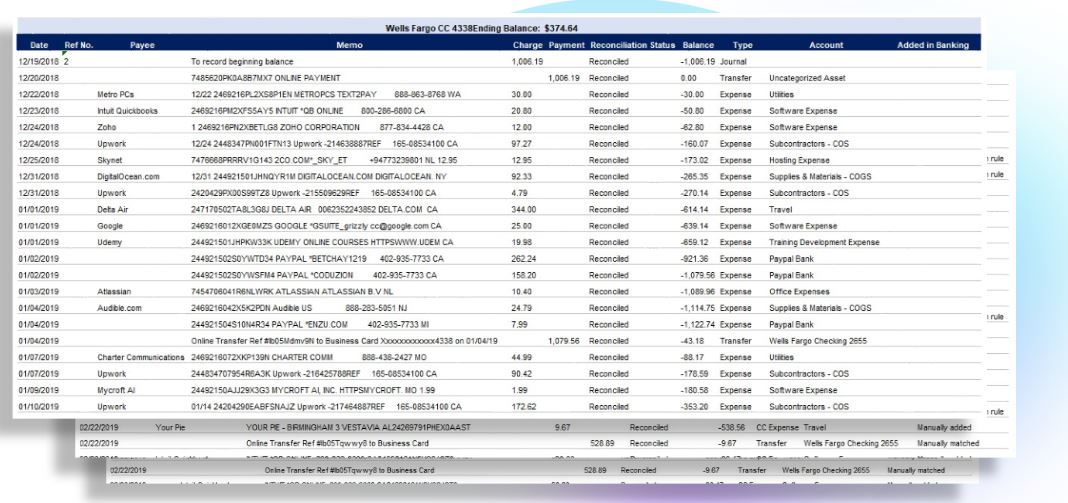Select the Training Development Expense account cell
The height and width of the screenshot is (503, 1068).
(824, 242)
